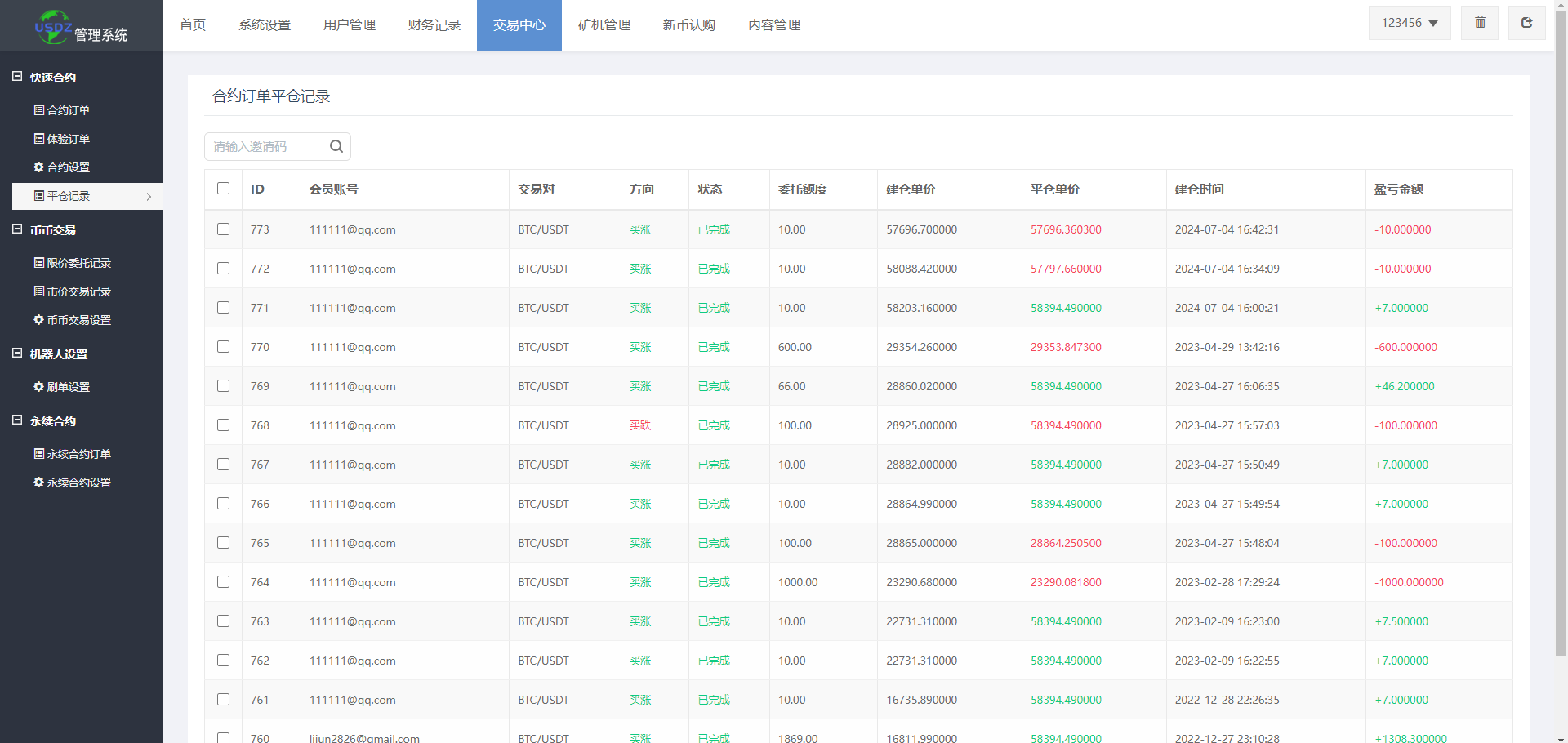
Task: Click the USDZ管理系统 logo
Action: pos(81,27)
